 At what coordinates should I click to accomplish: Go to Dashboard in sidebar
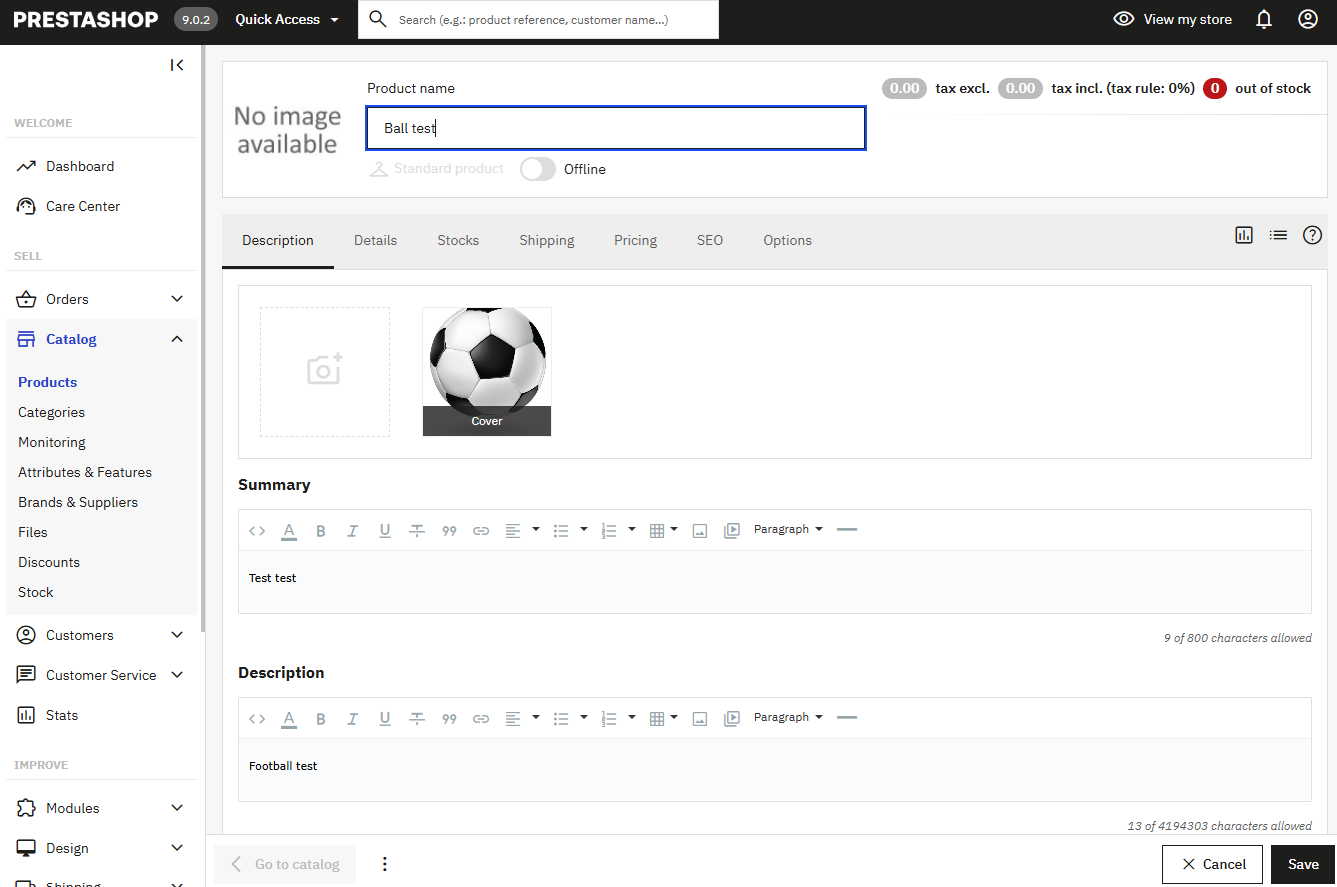pos(80,166)
